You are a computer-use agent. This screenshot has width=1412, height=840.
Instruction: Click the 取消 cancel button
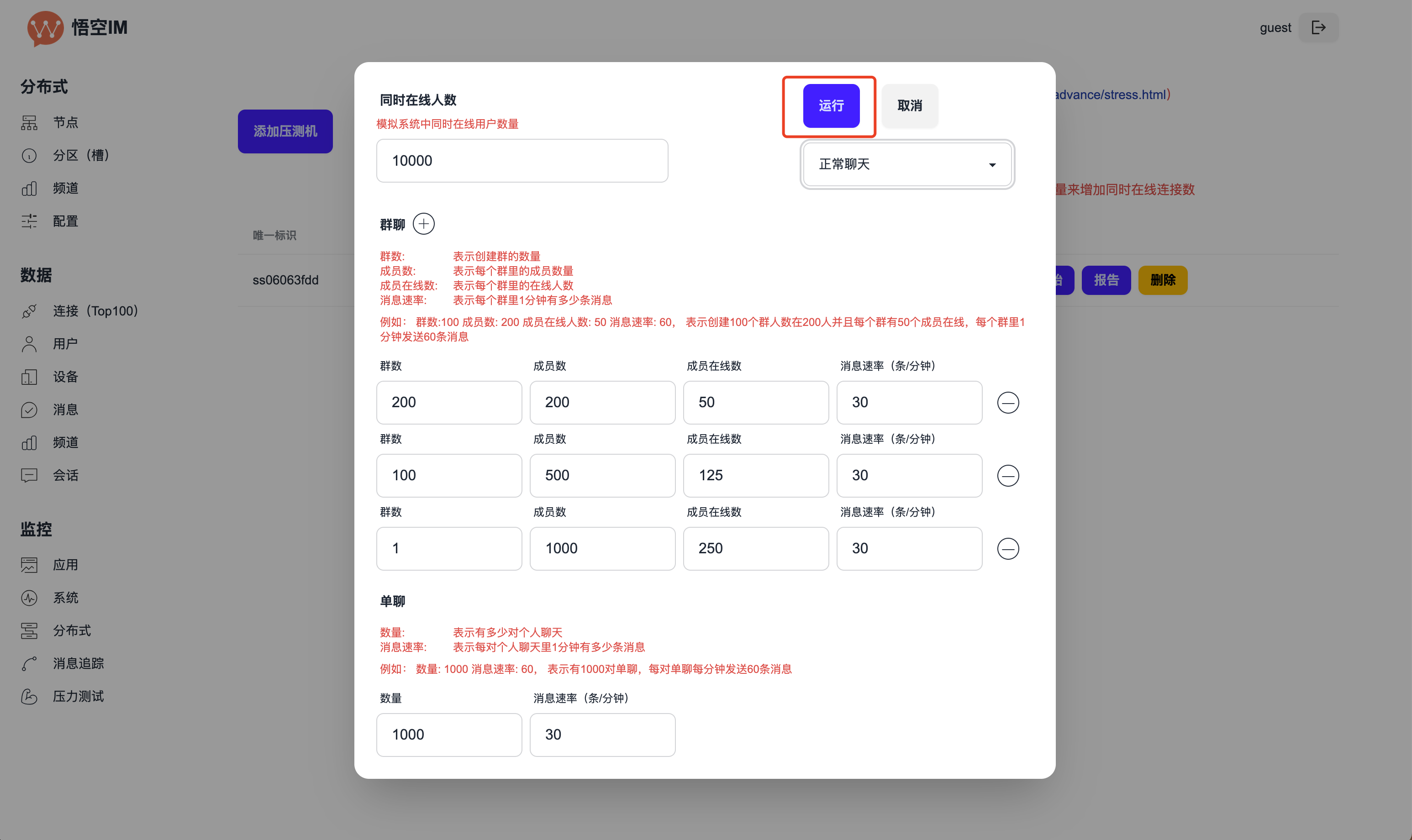point(909,106)
